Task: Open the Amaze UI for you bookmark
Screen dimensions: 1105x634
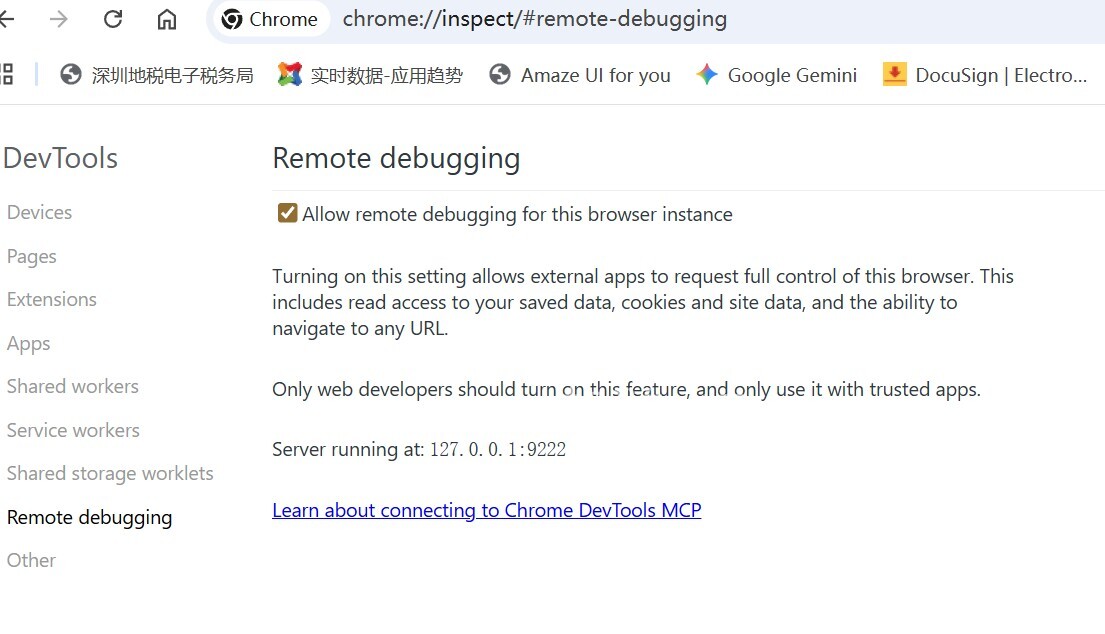Action: tap(580, 75)
